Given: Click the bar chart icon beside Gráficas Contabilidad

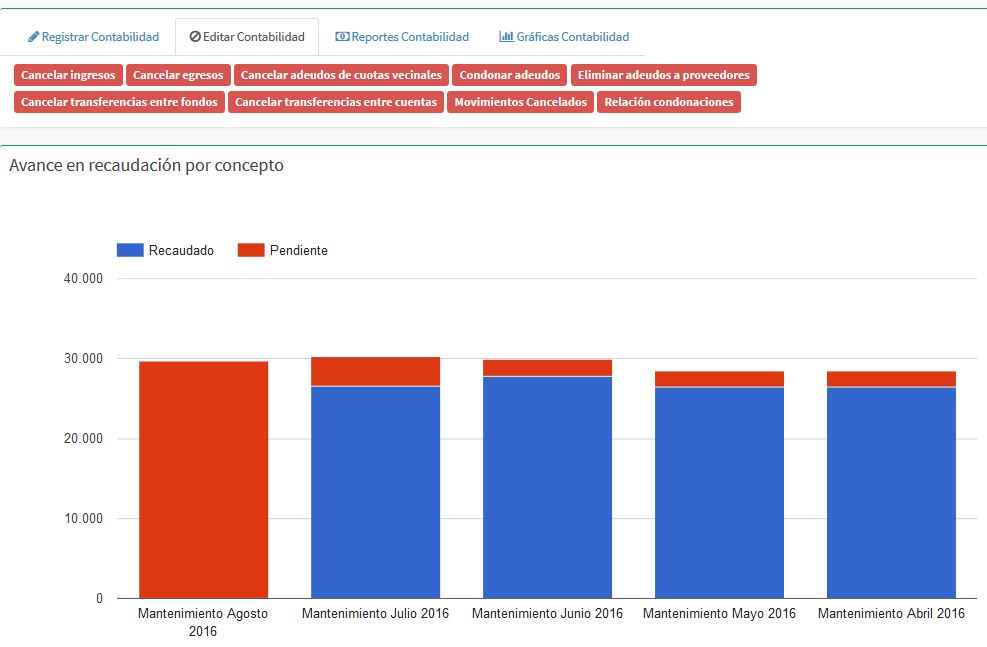Looking at the screenshot, I should [506, 37].
